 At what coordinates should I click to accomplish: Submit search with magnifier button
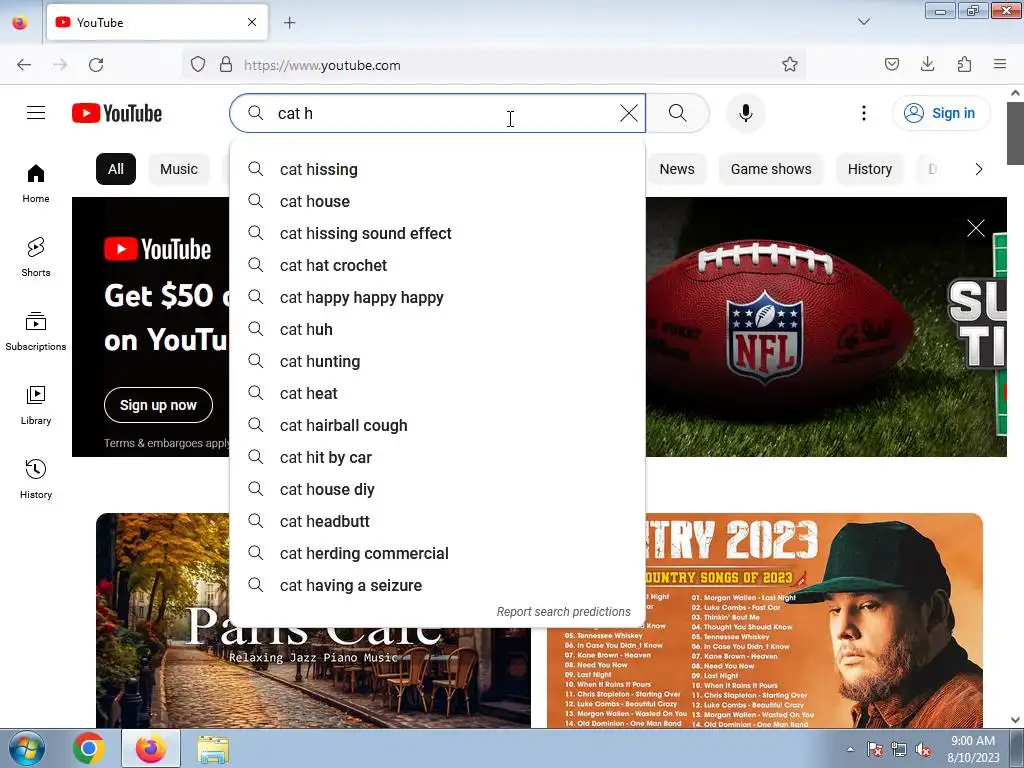(678, 113)
